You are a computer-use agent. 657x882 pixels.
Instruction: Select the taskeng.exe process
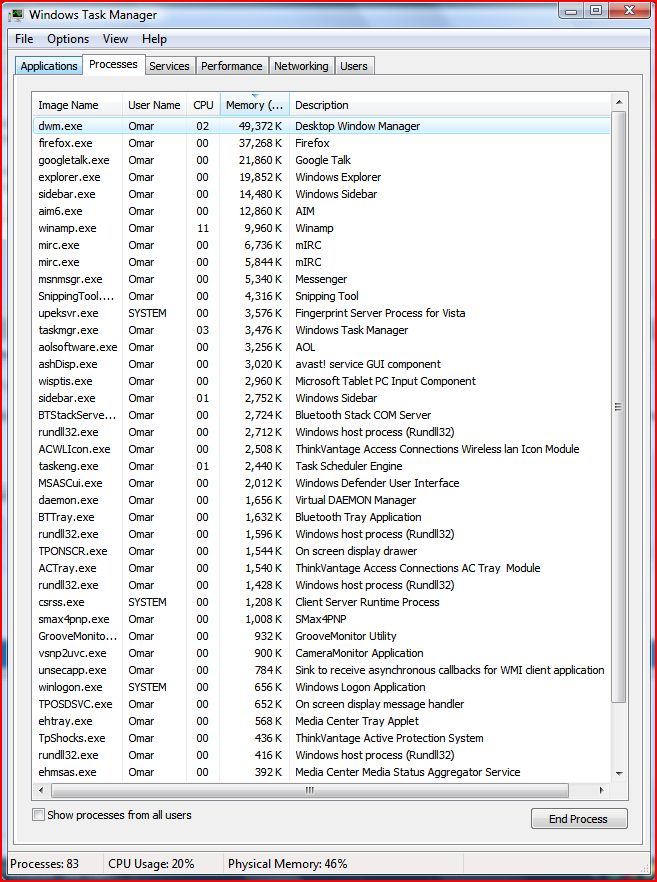click(x=321, y=466)
